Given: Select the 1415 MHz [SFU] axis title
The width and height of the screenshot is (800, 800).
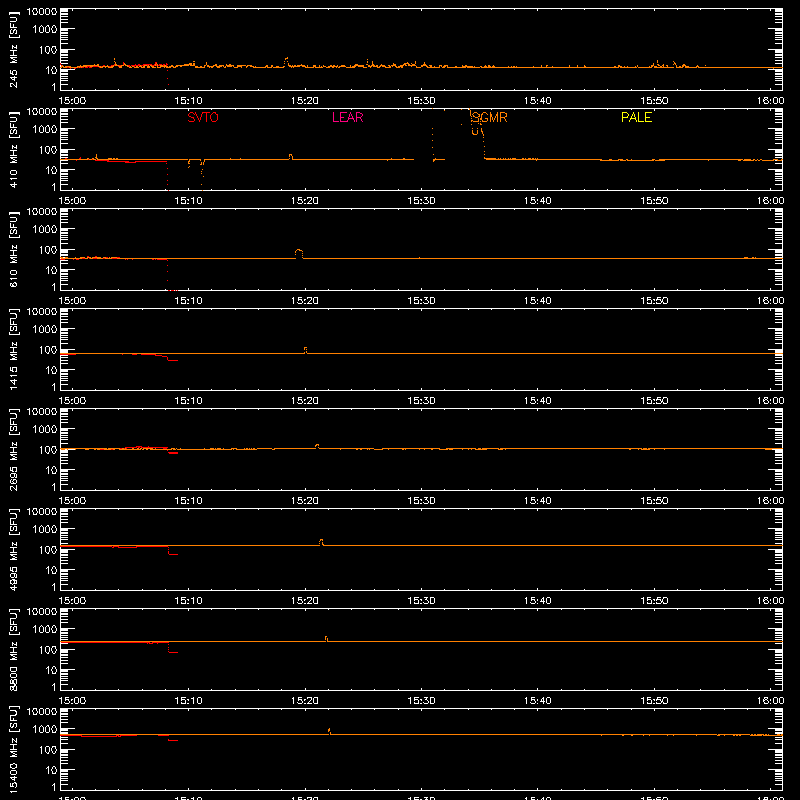Looking at the screenshot, I should pyautogui.click(x=14, y=349).
